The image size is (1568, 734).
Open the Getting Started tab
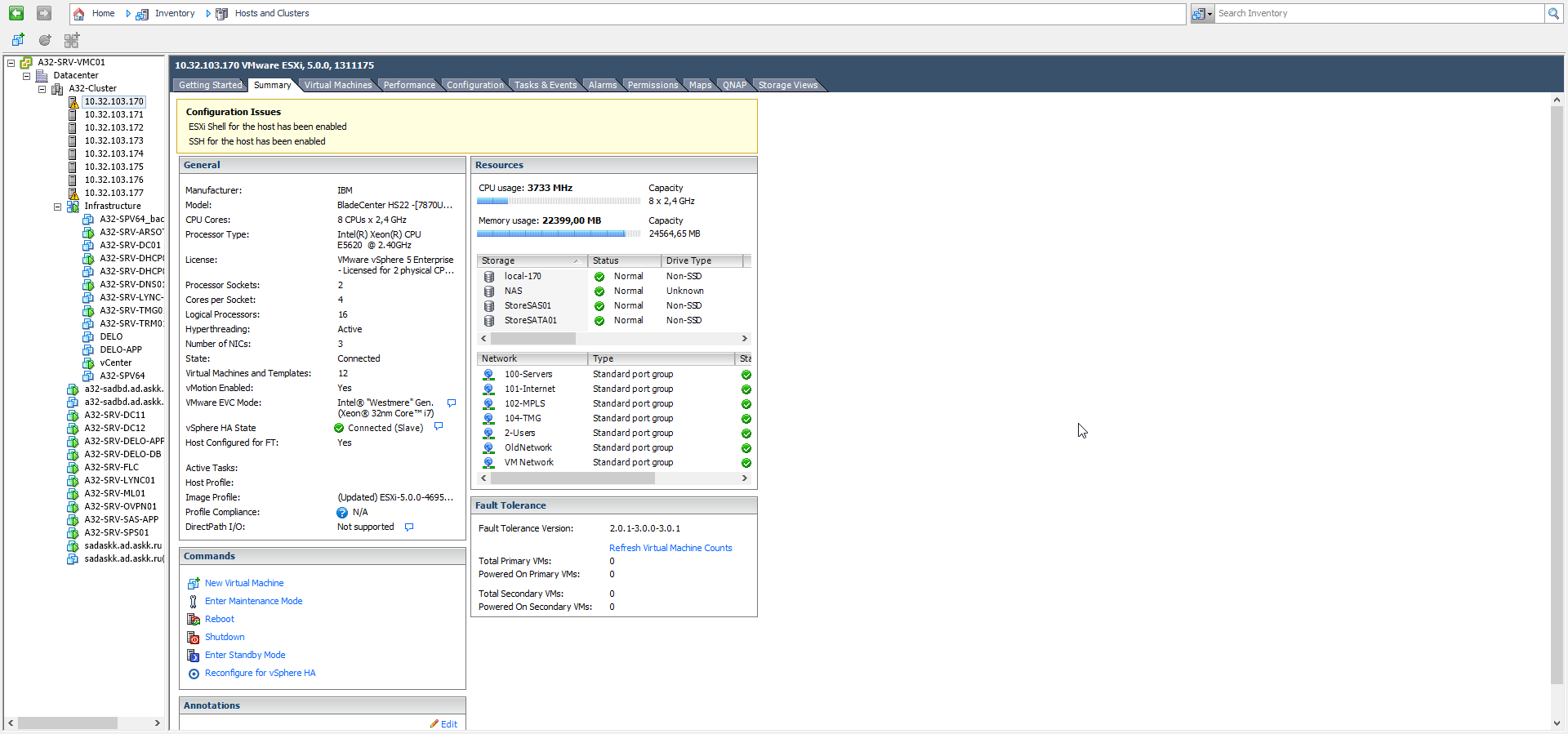pyautogui.click(x=210, y=85)
